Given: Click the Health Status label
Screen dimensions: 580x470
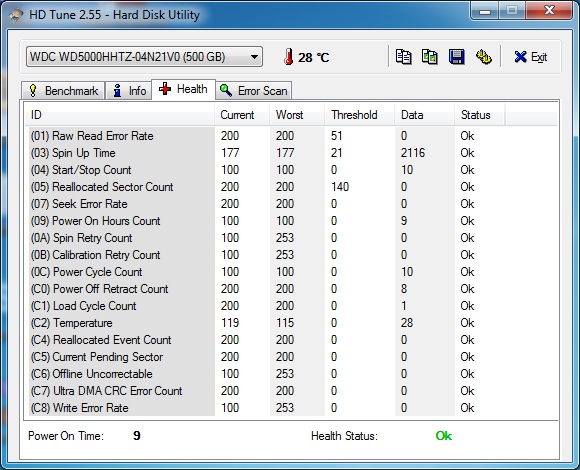Looking at the screenshot, I should (x=344, y=436).
